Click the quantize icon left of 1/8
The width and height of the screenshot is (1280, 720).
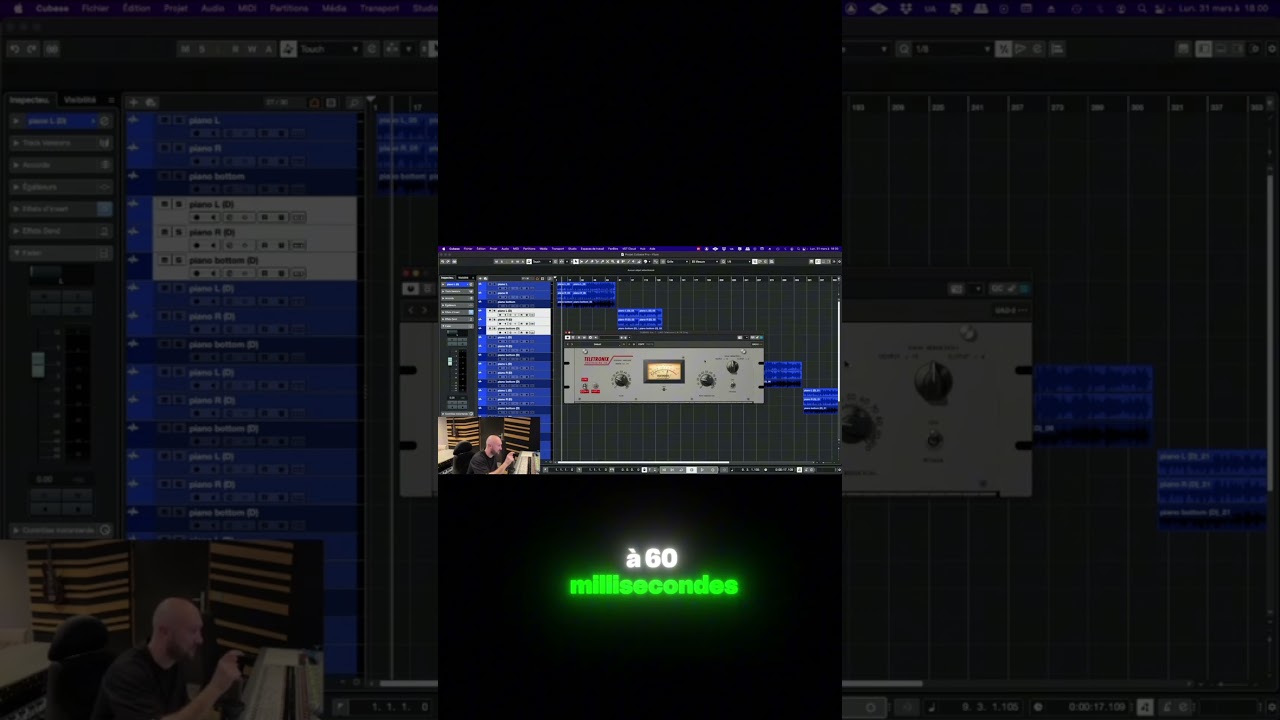(x=904, y=49)
